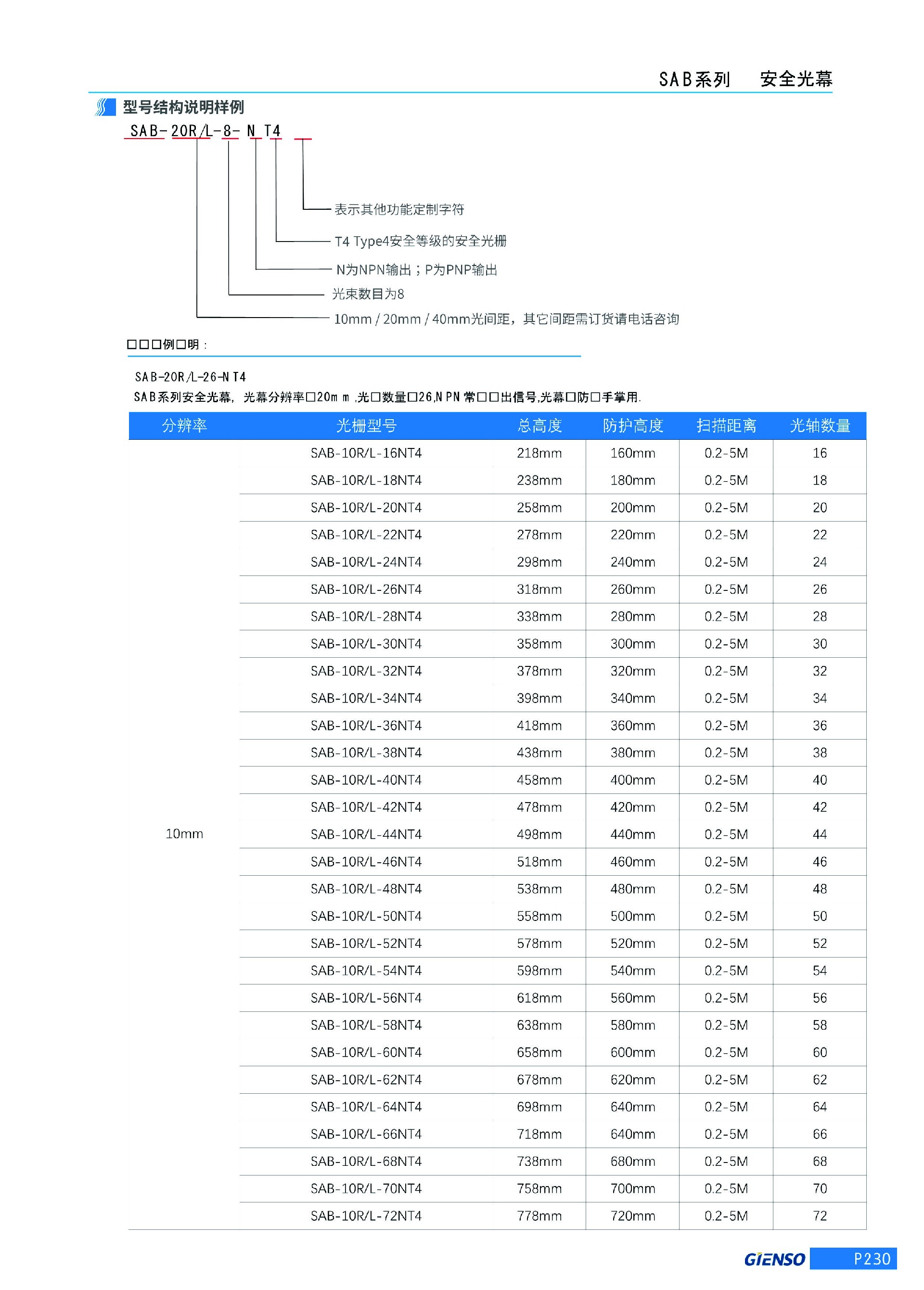Click model cell SAB-10R/L-50NT4
Viewport: 924px width, 1290px height.
click(x=366, y=916)
